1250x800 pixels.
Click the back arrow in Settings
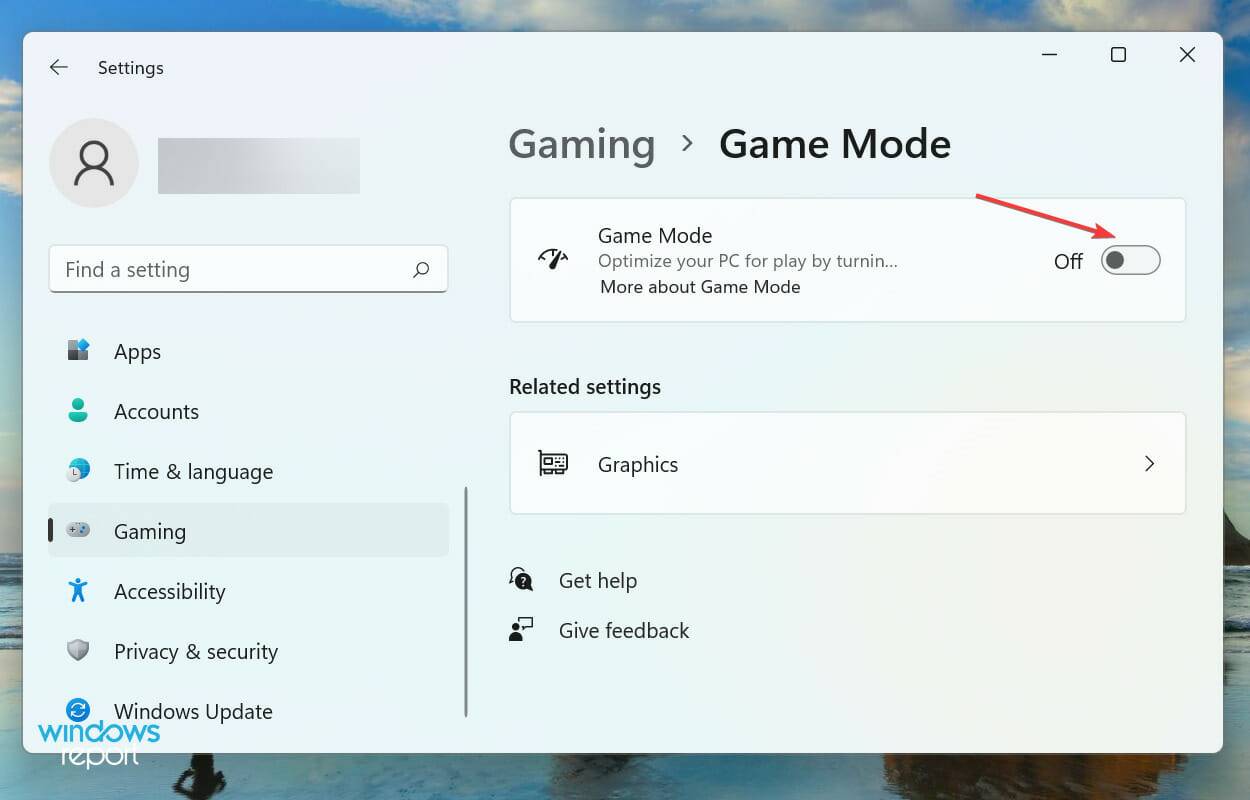58,67
